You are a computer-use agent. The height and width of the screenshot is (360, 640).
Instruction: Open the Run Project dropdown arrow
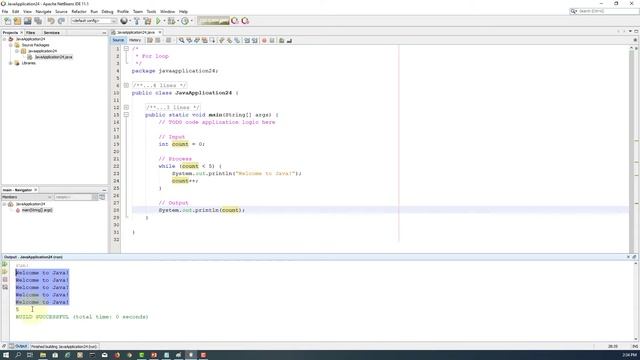coord(164,21)
